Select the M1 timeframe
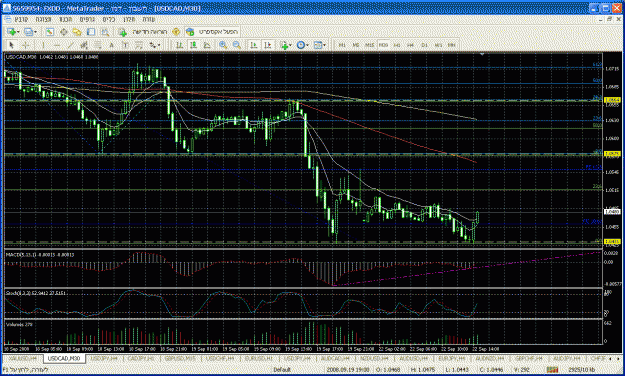 [342, 45]
